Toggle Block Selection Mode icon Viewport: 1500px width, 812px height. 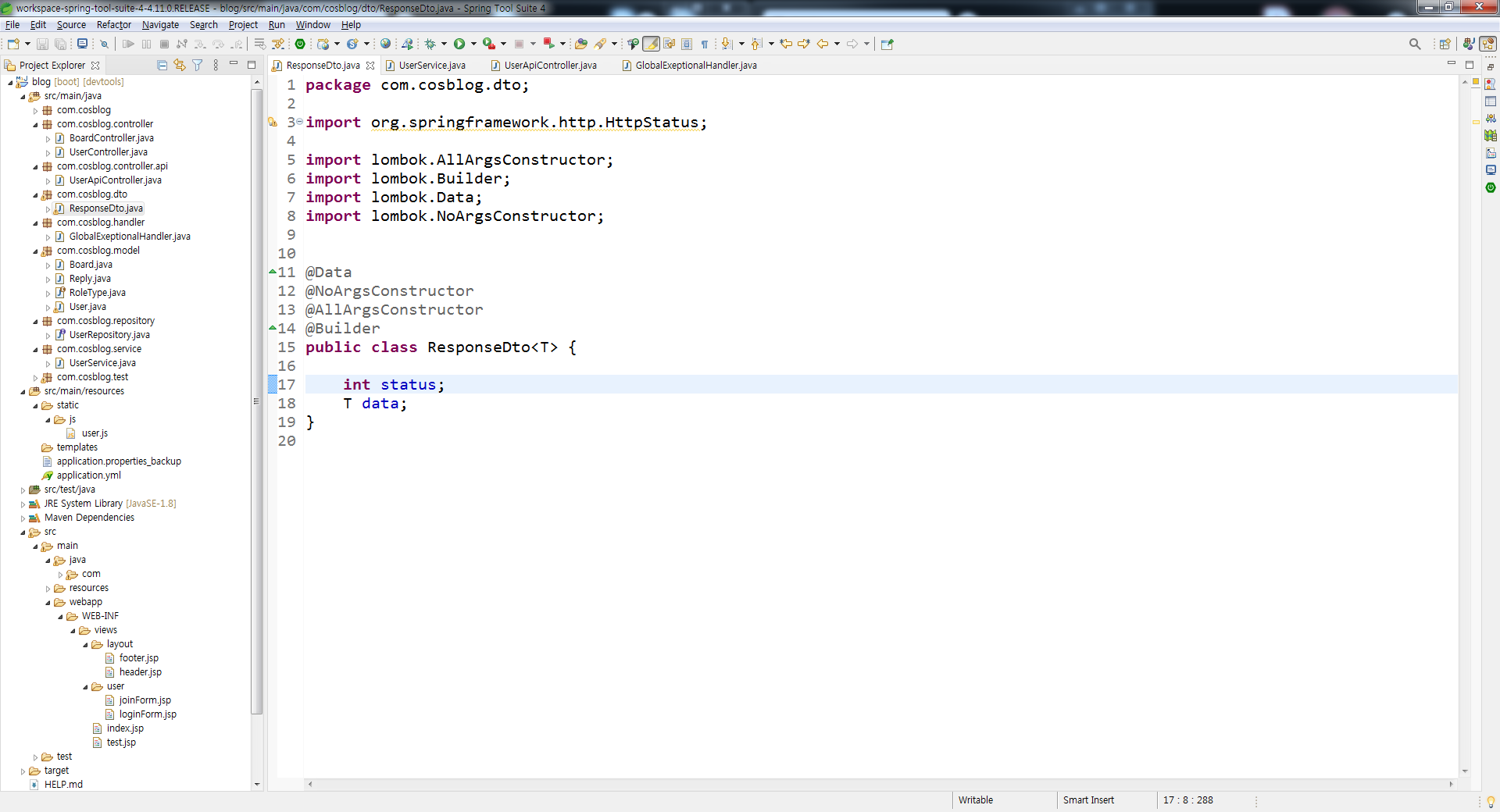click(687, 44)
